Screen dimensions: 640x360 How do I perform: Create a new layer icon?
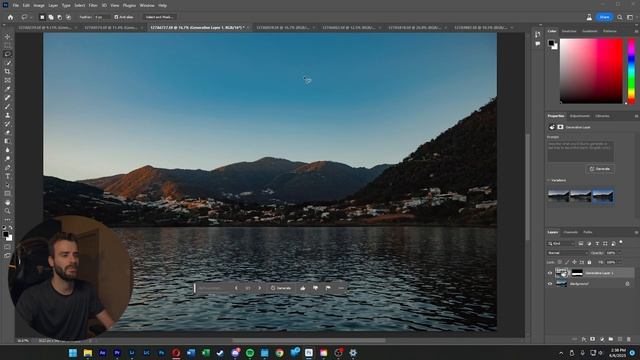[620, 339]
